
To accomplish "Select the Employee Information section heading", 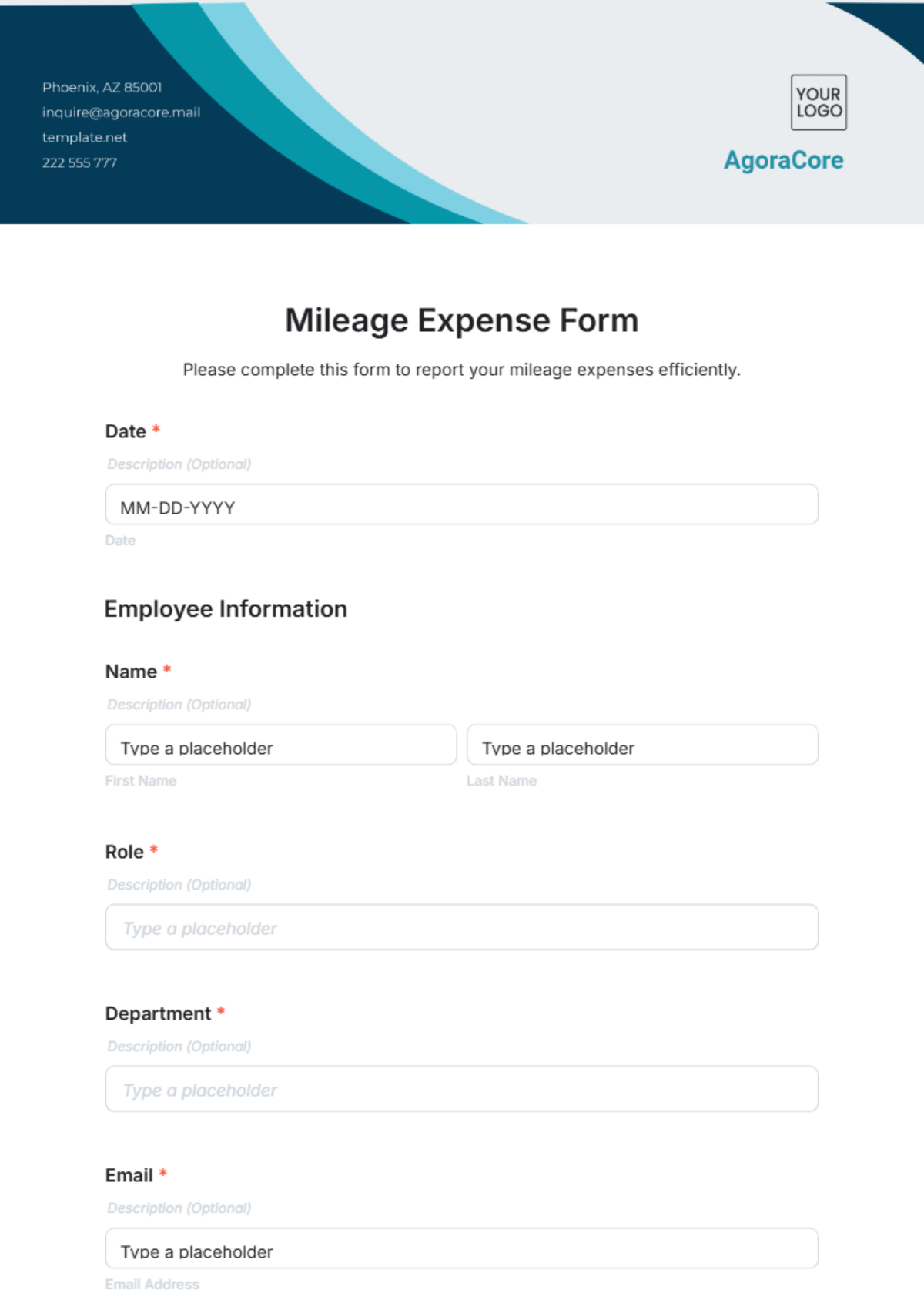I will tap(226, 609).
